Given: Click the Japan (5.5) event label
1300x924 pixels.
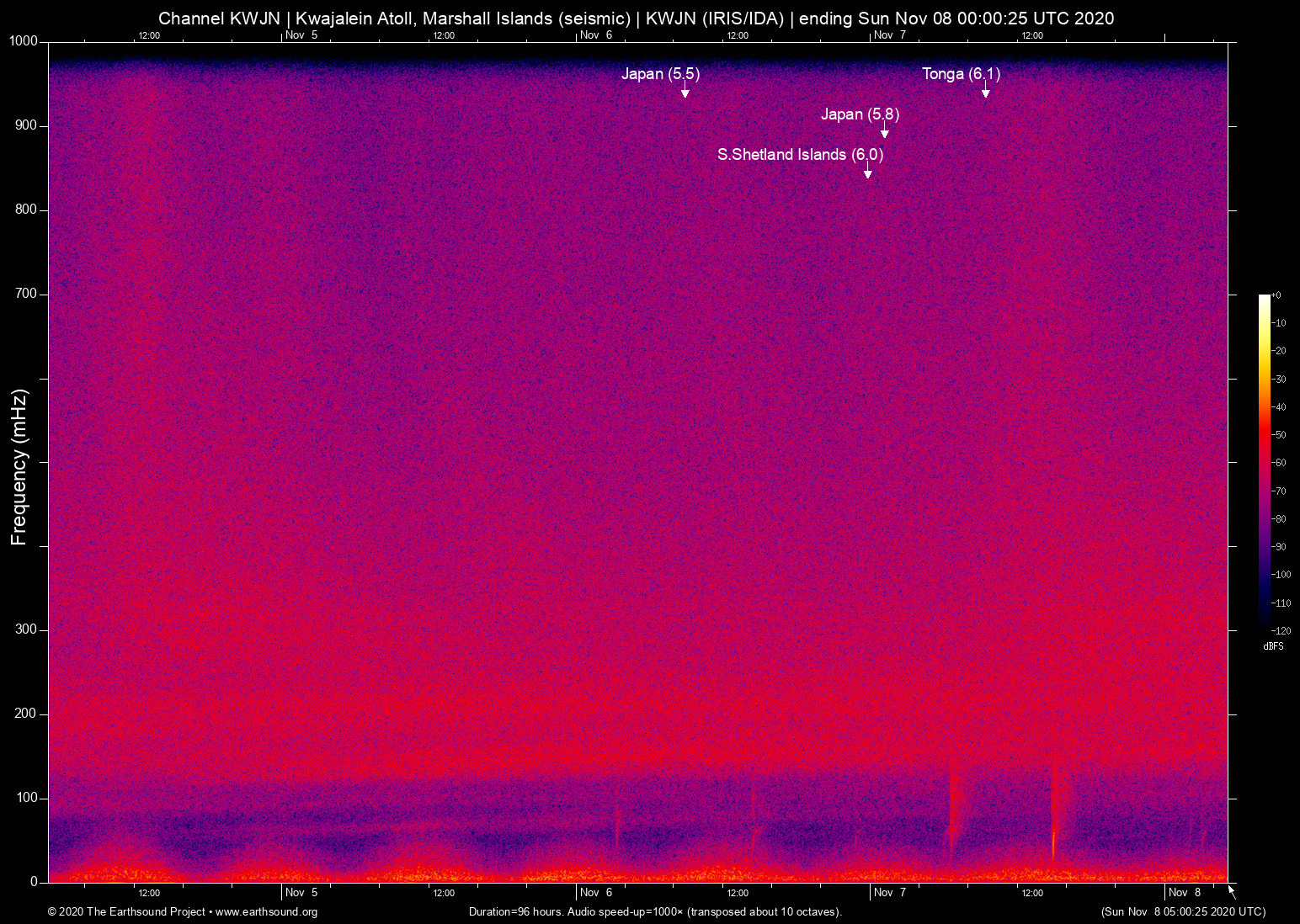Looking at the screenshot, I should [x=660, y=74].
